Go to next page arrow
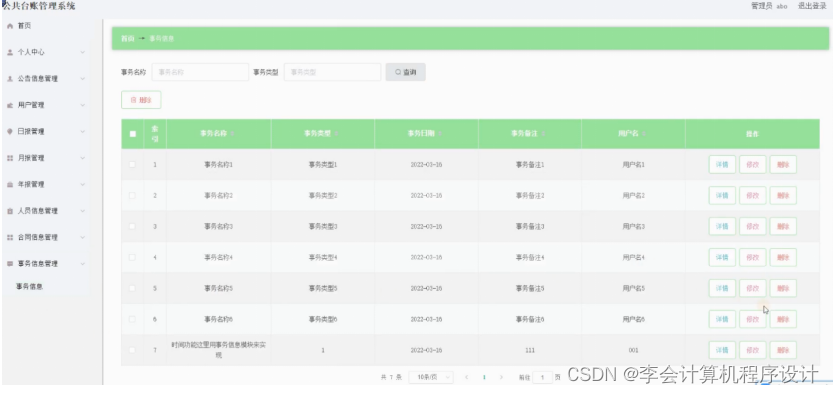 501,377
